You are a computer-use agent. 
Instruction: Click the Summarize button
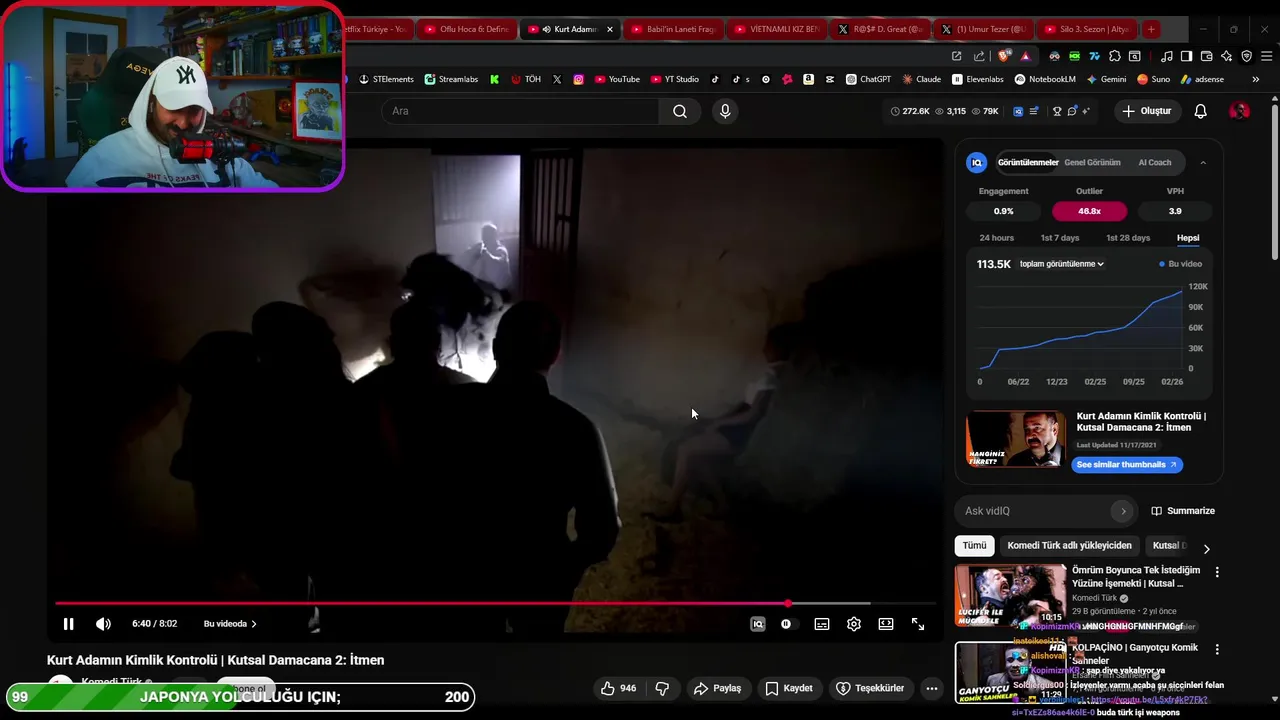1183,511
